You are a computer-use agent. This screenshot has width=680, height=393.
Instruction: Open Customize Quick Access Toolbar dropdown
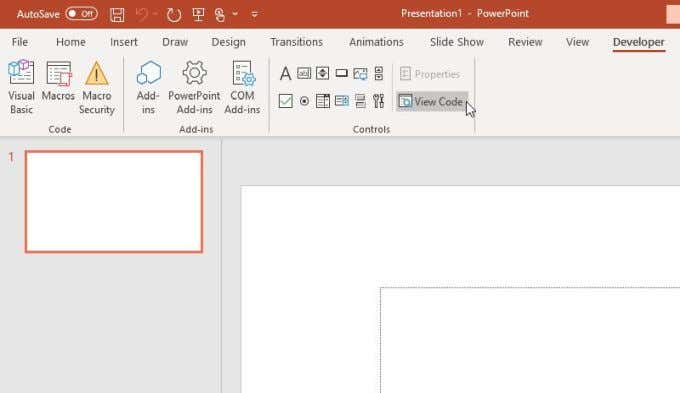coord(255,14)
